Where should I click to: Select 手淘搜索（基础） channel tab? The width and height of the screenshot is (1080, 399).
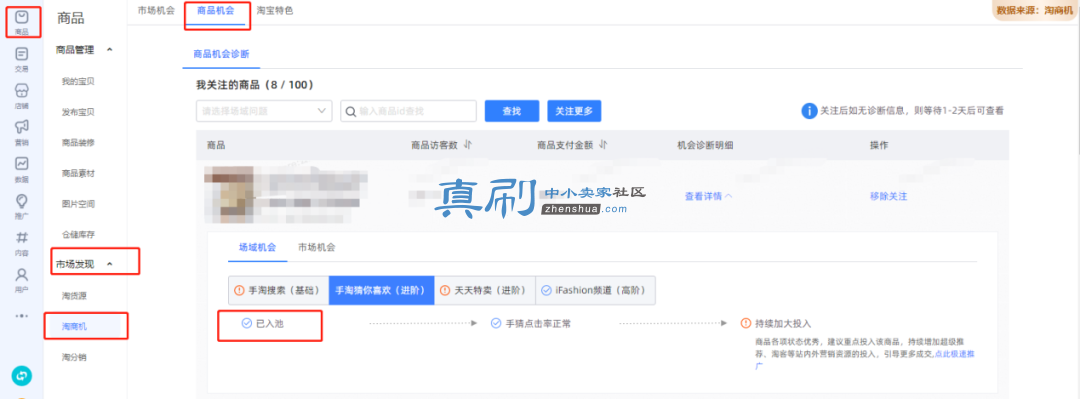click(278, 290)
